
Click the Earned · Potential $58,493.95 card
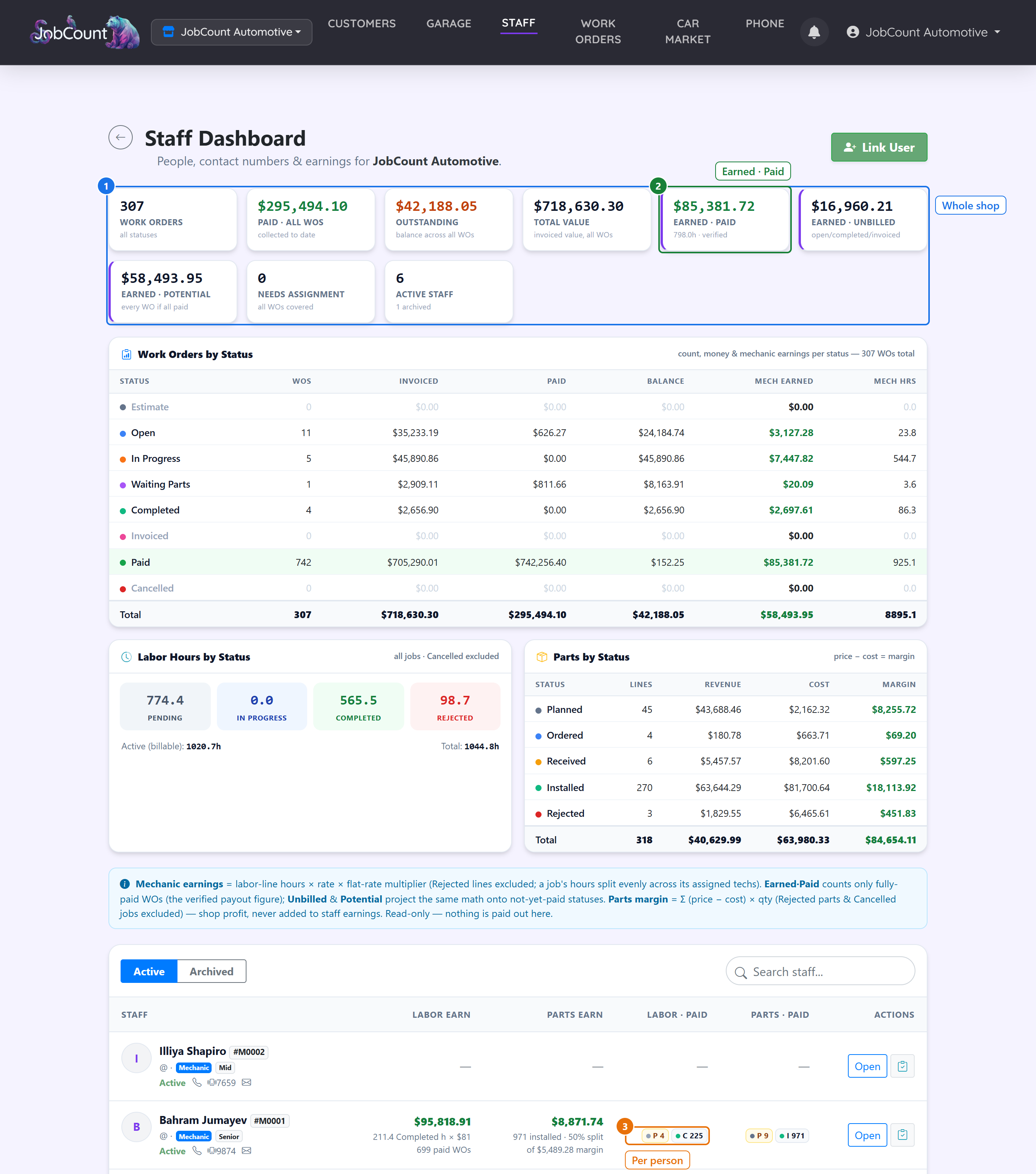coord(173,292)
